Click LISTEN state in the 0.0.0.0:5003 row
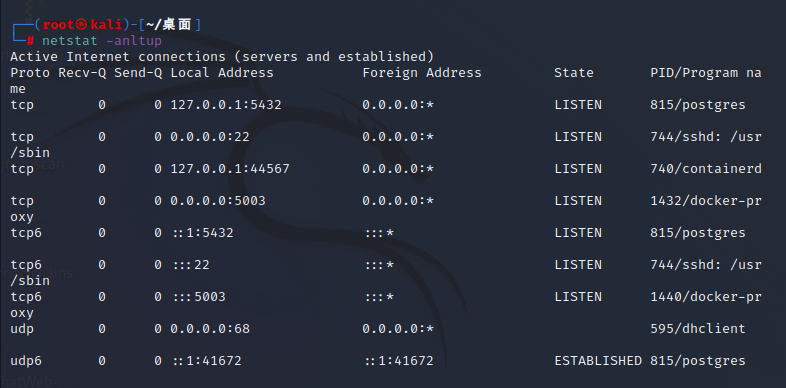This screenshot has height=388, width=786. tap(578, 201)
